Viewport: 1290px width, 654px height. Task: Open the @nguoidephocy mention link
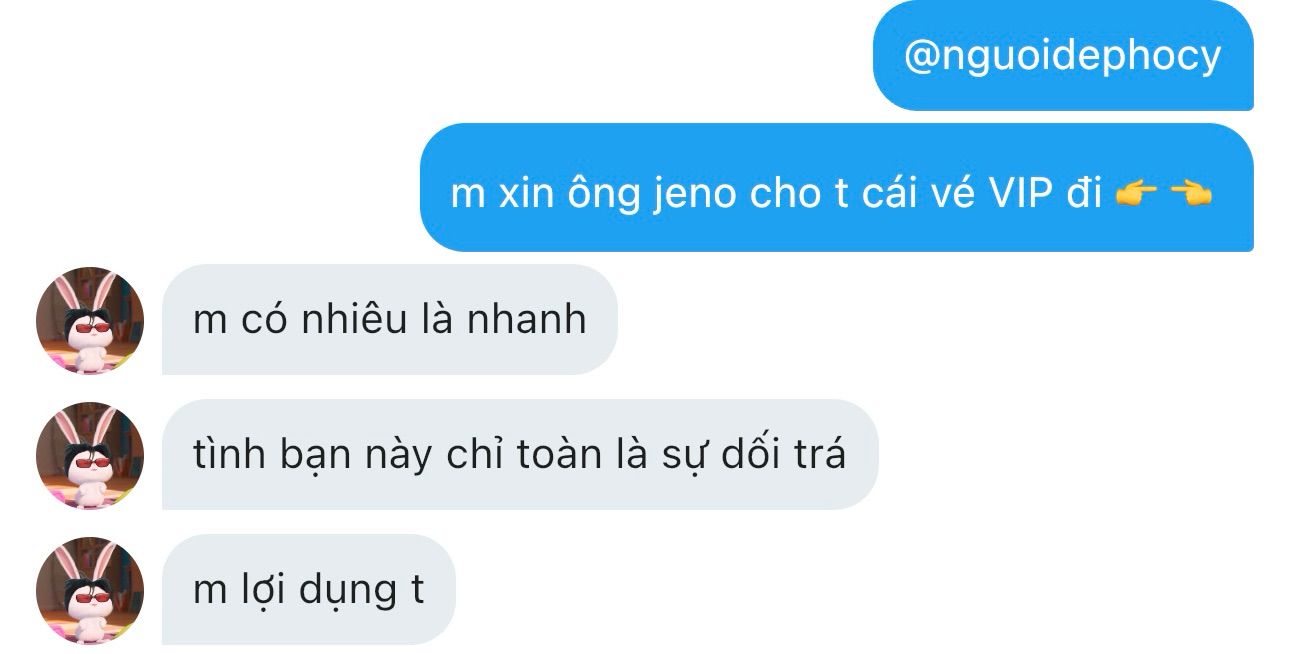1062,56
